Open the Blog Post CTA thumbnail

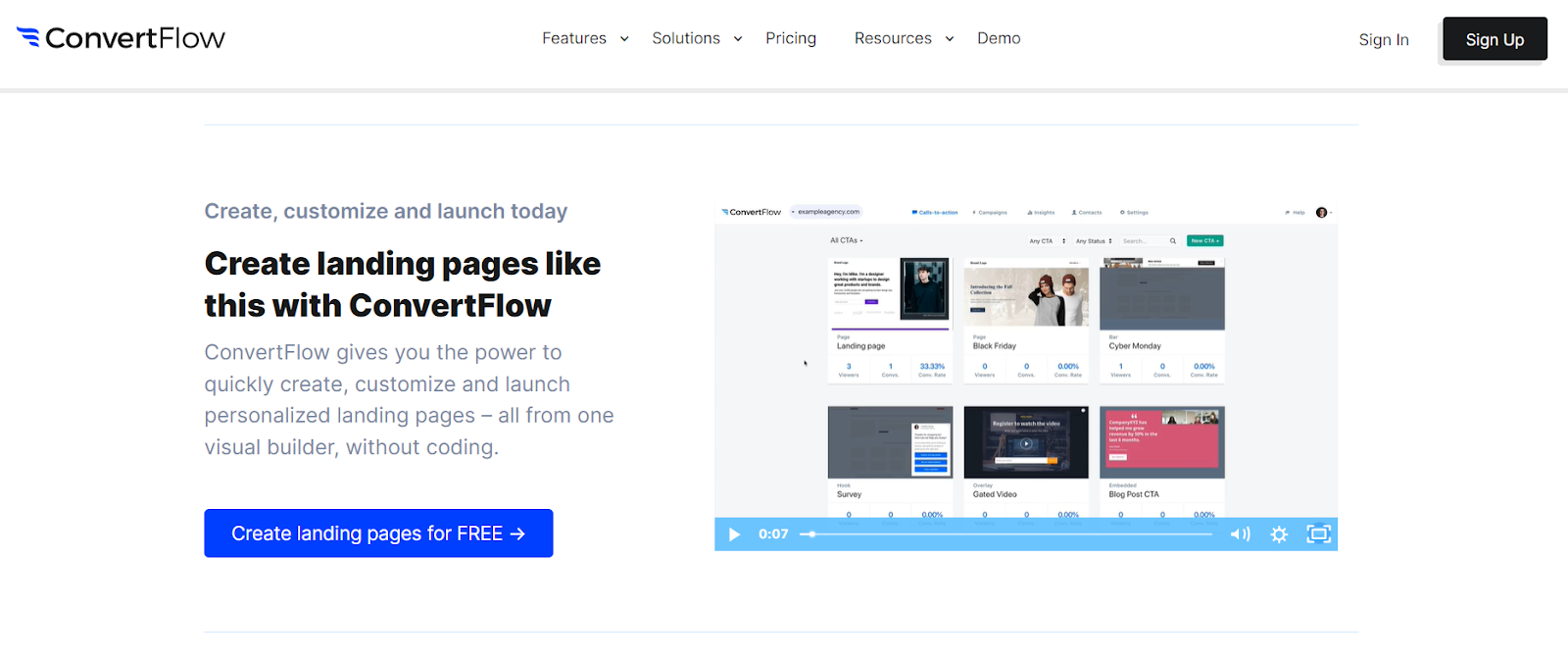1162,442
